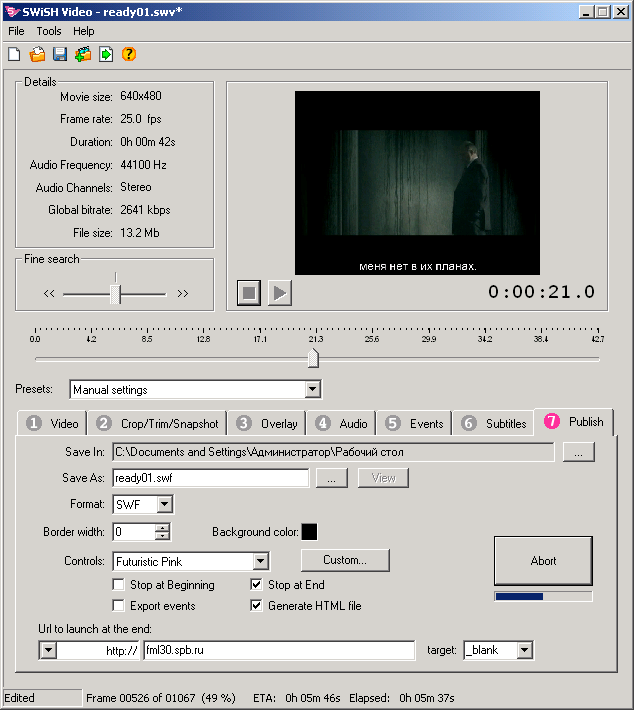Click the publishing progress bar
This screenshot has height=710, width=634.
(x=543, y=596)
